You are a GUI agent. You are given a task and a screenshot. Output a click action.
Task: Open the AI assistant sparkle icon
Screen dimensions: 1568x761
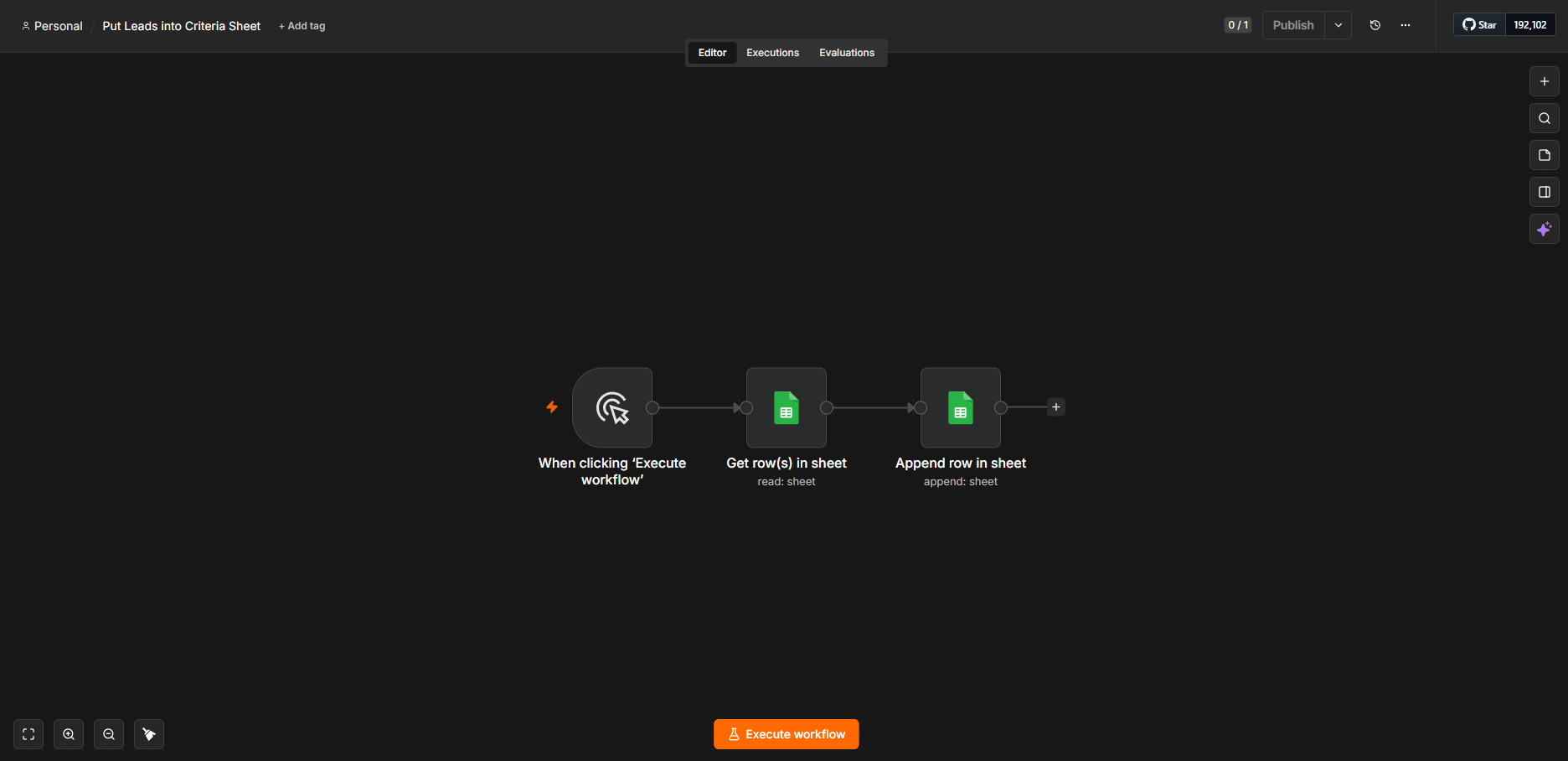tap(1545, 229)
